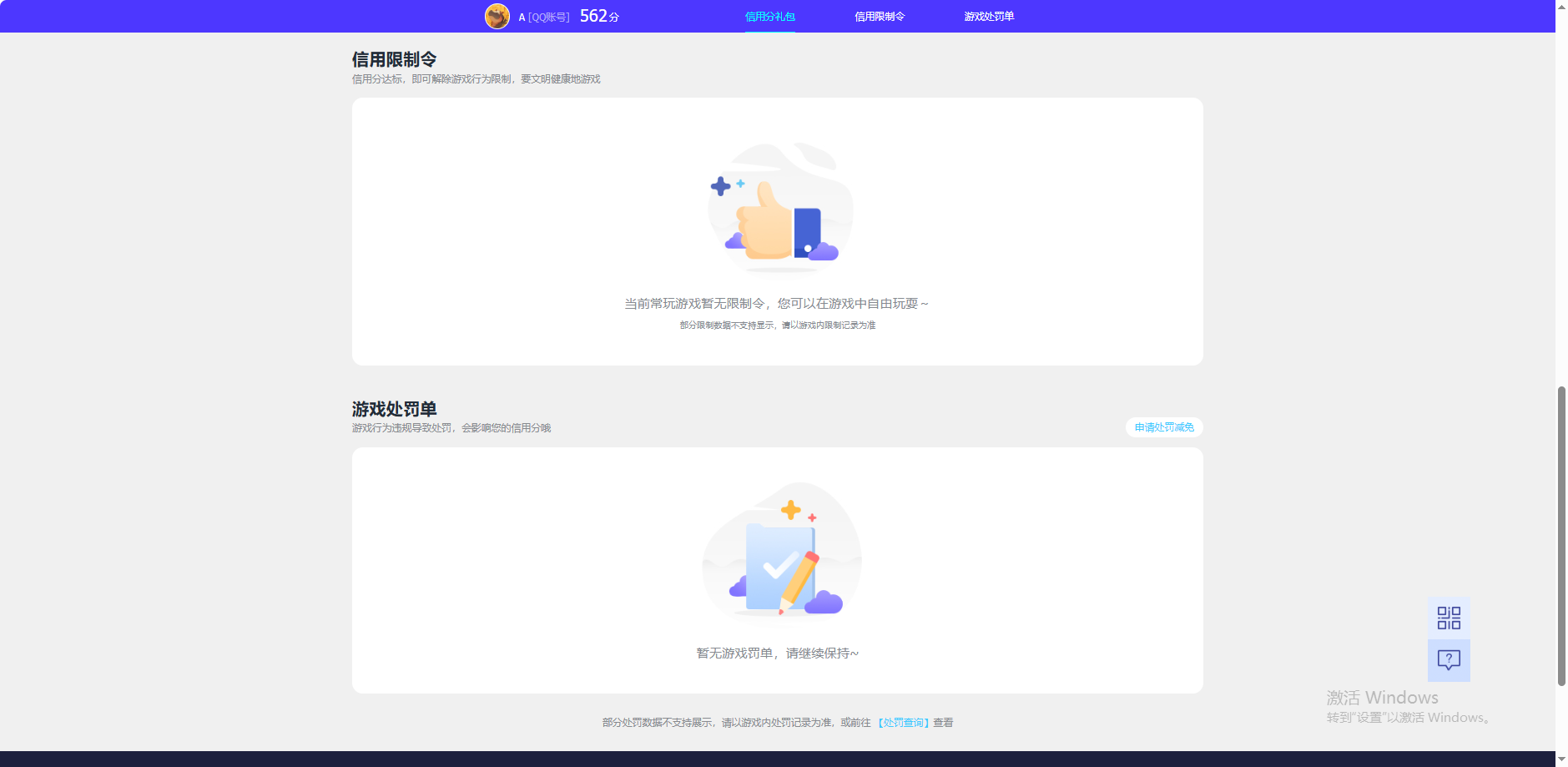
Task: Click the 562分 credit score
Action: pos(599,16)
